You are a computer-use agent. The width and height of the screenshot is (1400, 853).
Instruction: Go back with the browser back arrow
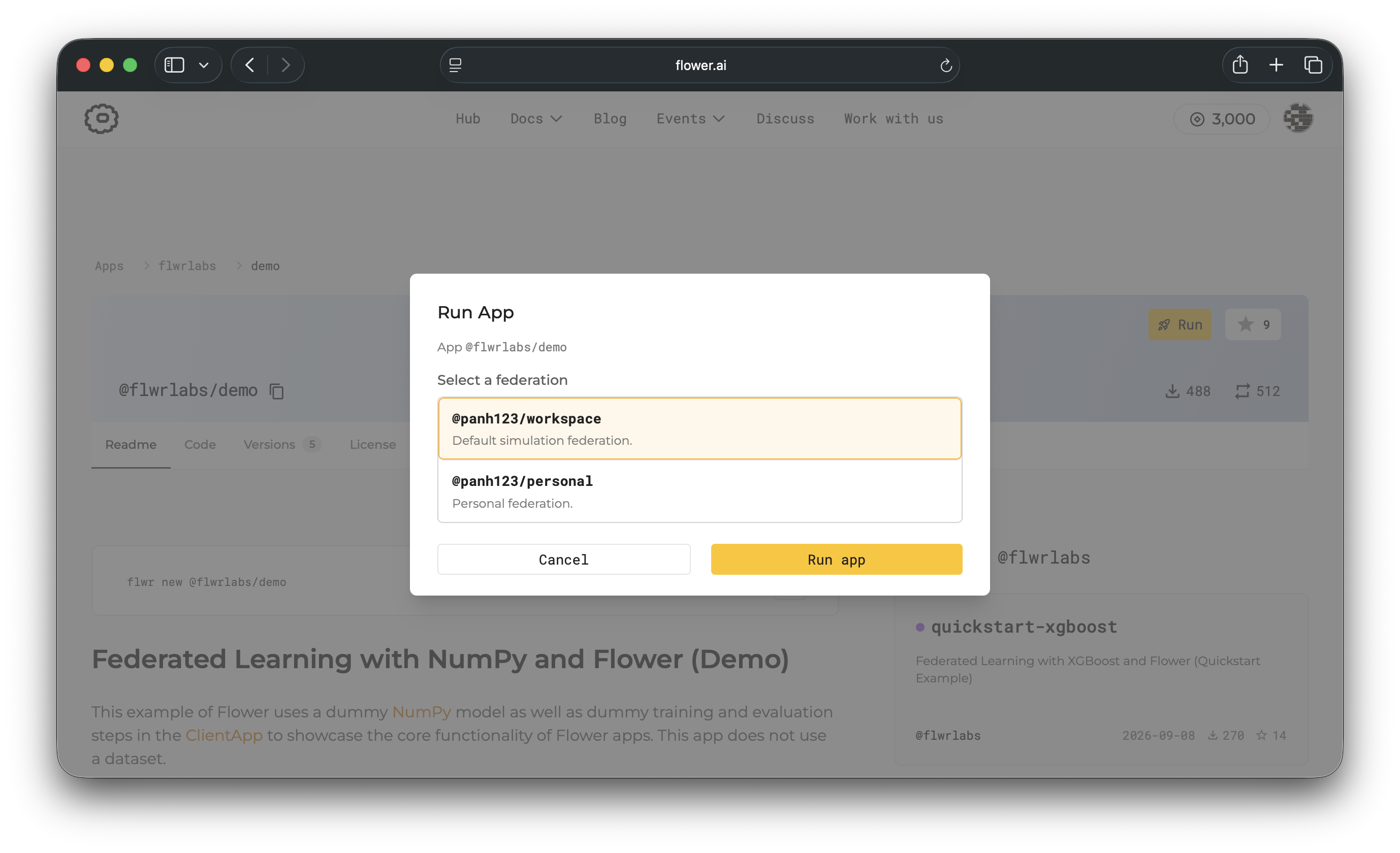(250, 65)
